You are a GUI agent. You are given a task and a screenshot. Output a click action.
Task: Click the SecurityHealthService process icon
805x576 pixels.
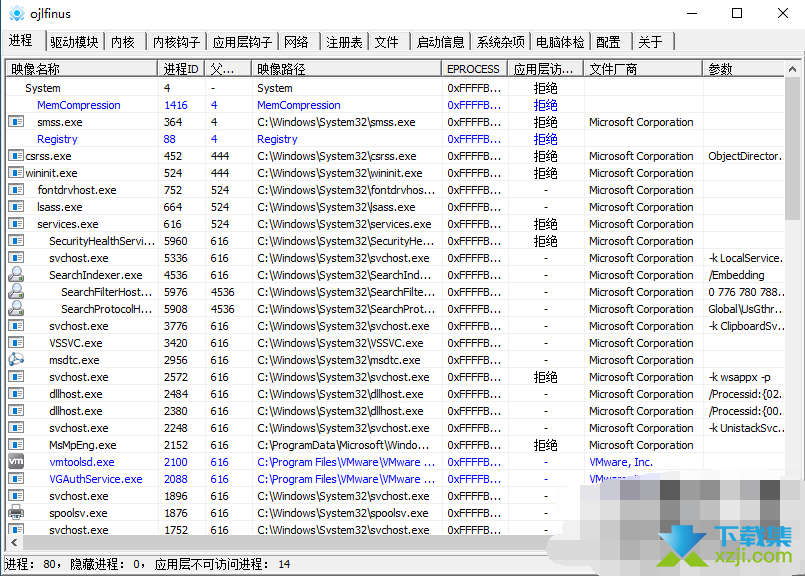coord(16,240)
